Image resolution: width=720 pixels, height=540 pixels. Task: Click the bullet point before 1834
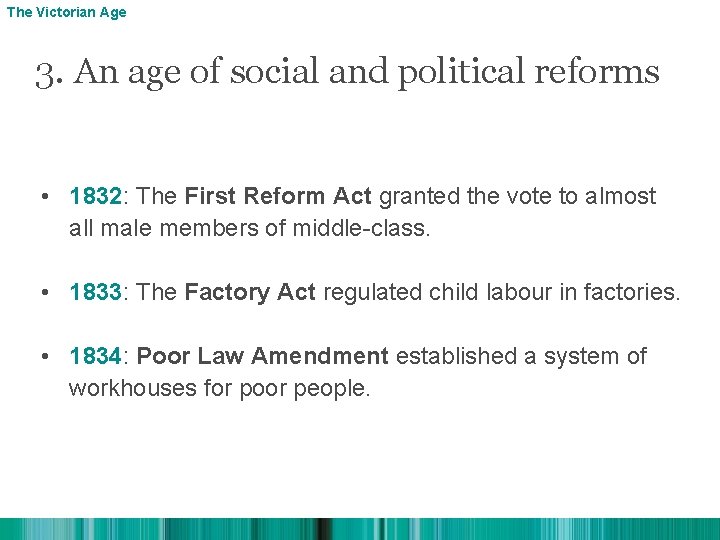(x=47, y=357)
